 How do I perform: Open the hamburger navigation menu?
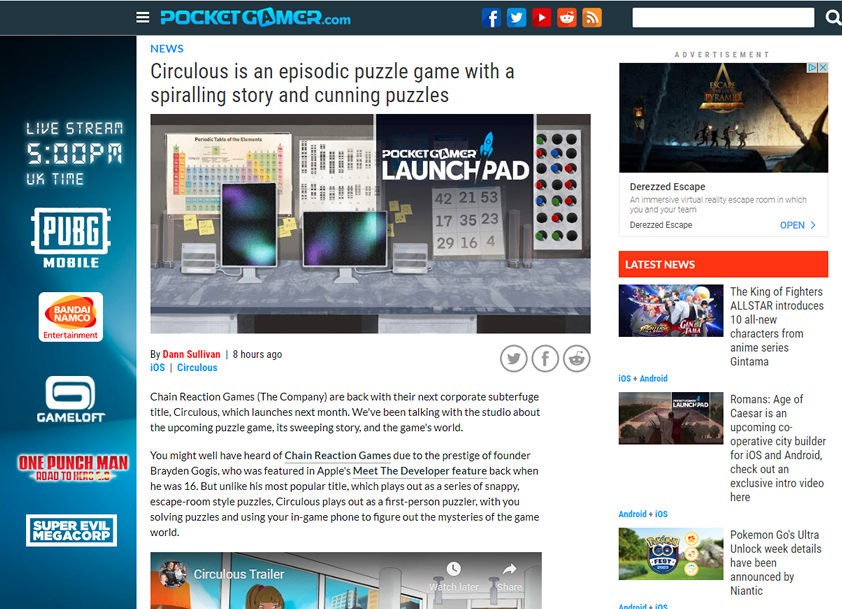click(142, 18)
